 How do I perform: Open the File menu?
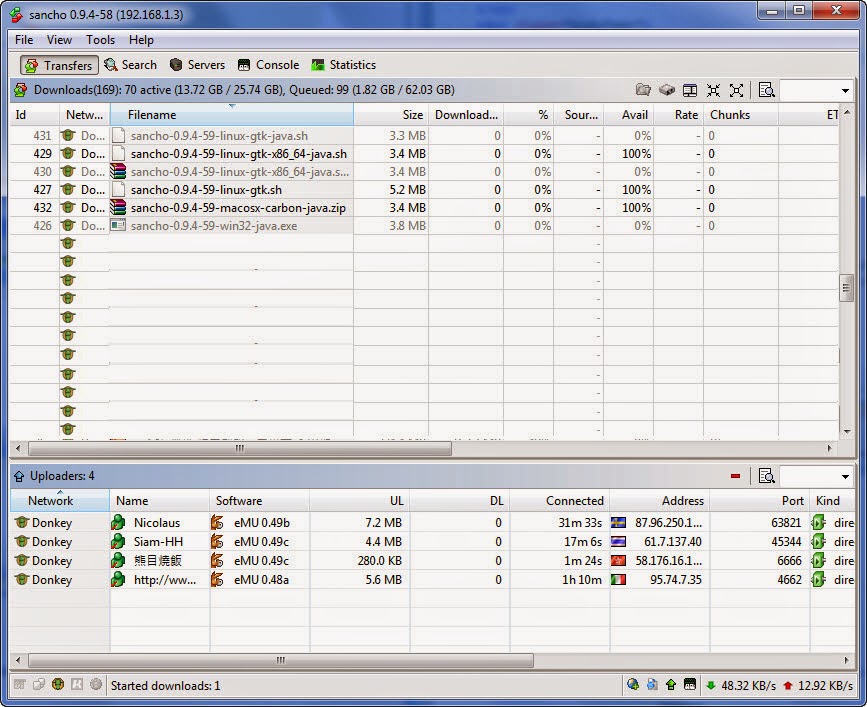pyautogui.click(x=24, y=40)
